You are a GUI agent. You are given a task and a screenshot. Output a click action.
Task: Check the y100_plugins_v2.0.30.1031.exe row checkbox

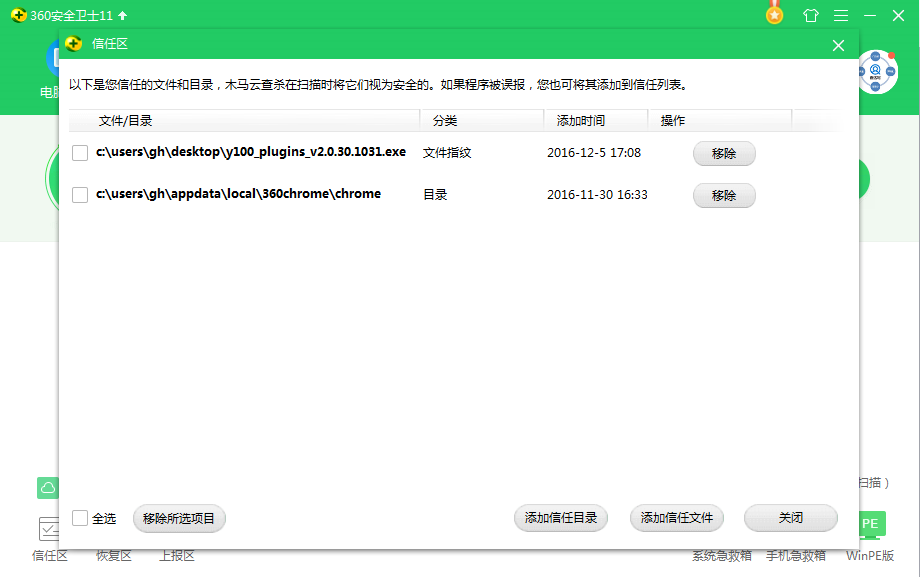point(81,153)
